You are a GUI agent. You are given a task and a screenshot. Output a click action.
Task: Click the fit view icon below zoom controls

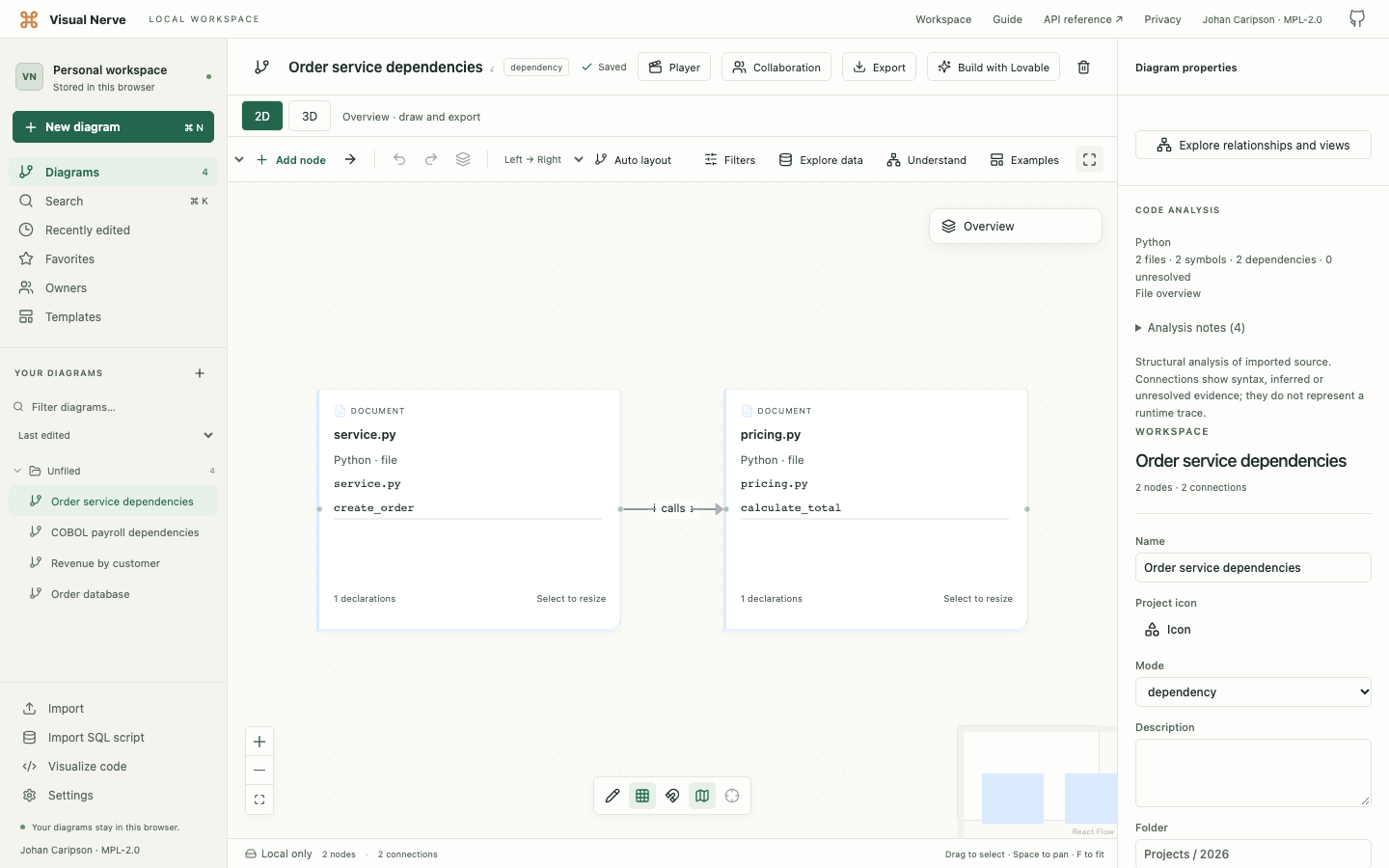pos(259,800)
